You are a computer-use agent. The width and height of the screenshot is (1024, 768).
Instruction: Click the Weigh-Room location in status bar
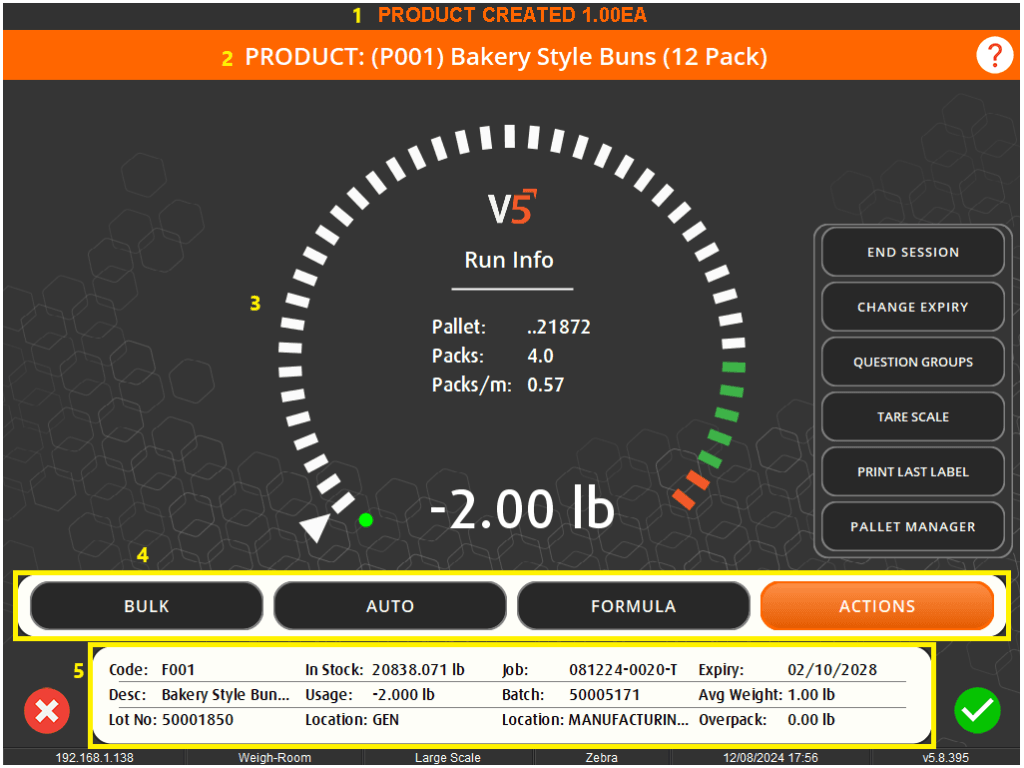(x=274, y=757)
